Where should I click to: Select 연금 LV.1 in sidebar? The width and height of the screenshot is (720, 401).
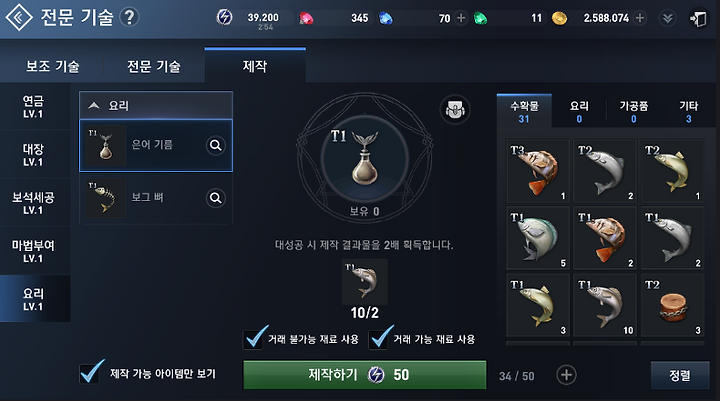tap(33, 107)
